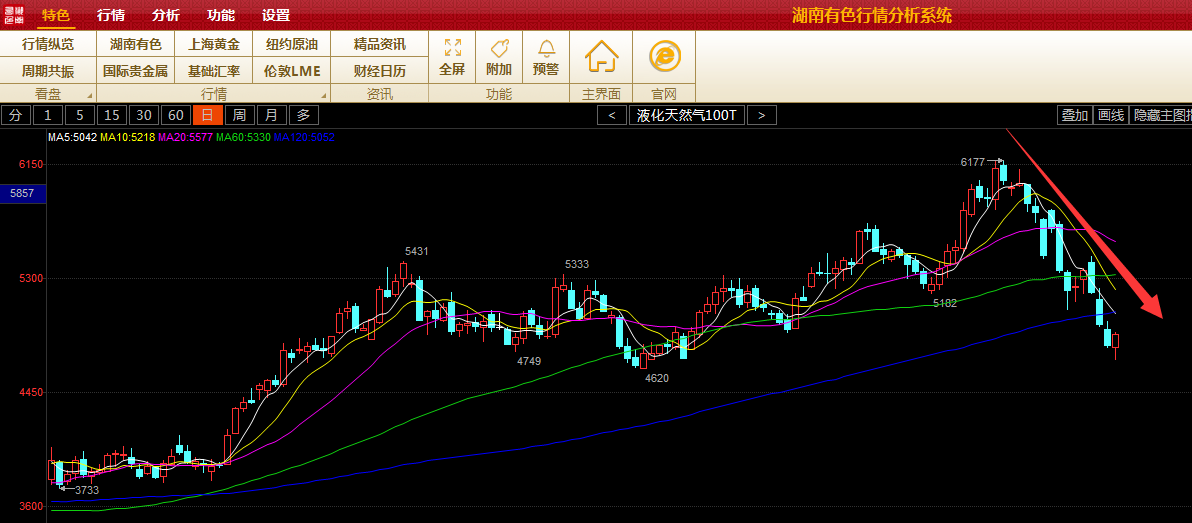Click the app logo in the top-left corner
The width and height of the screenshot is (1192, 523).
[15, 15]
